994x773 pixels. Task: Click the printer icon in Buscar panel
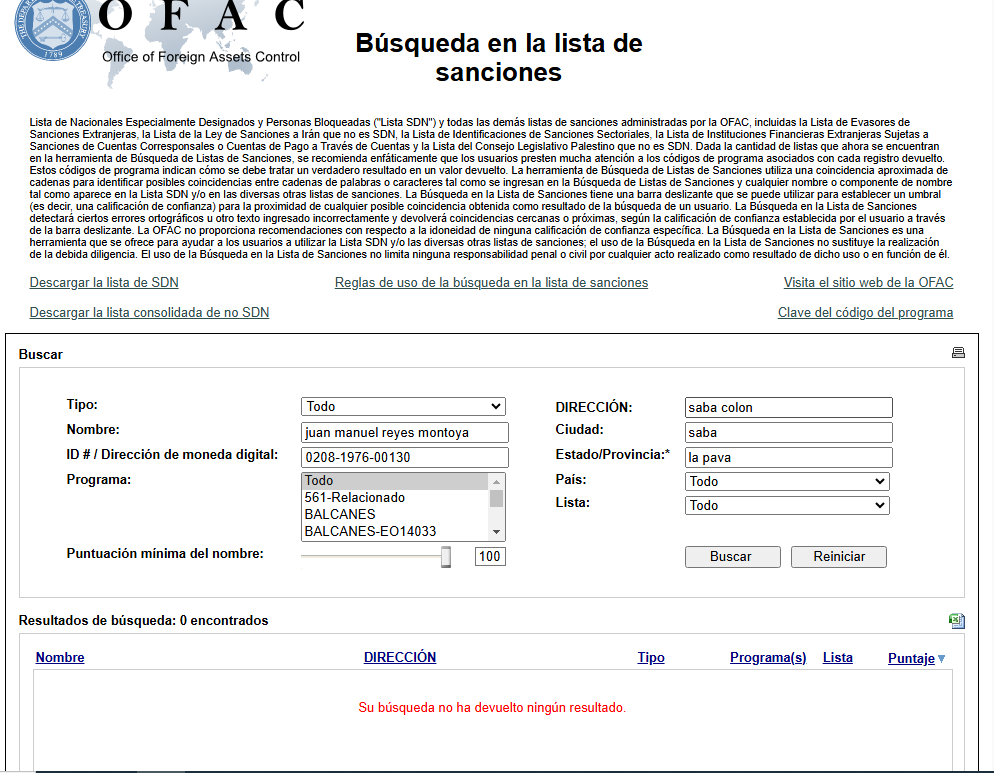pos(958,353)
